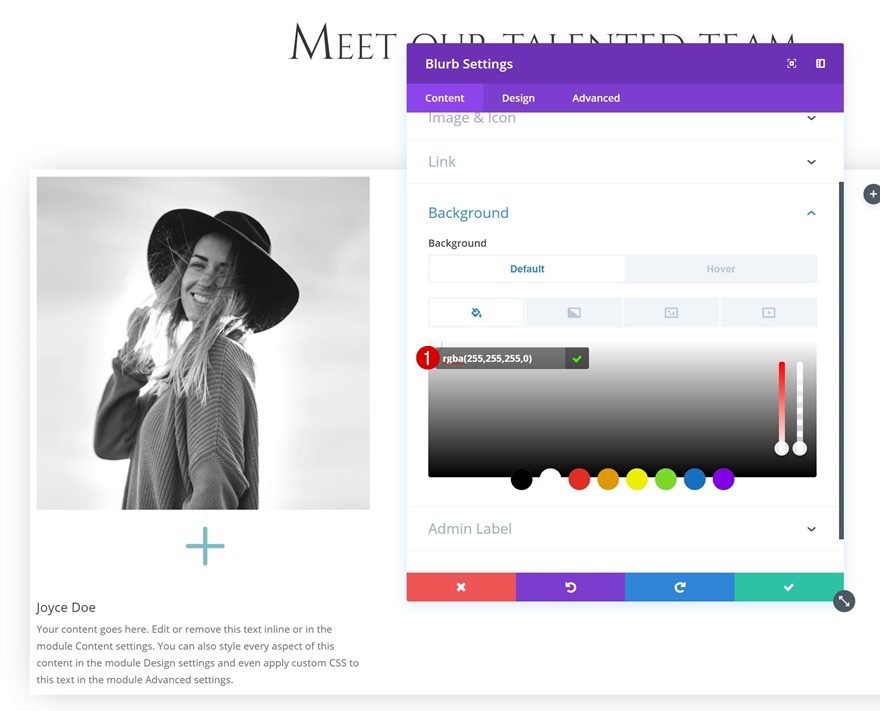Select the gradient background type icon
This screenshot has height=711, width=880.
coord(572,312)
